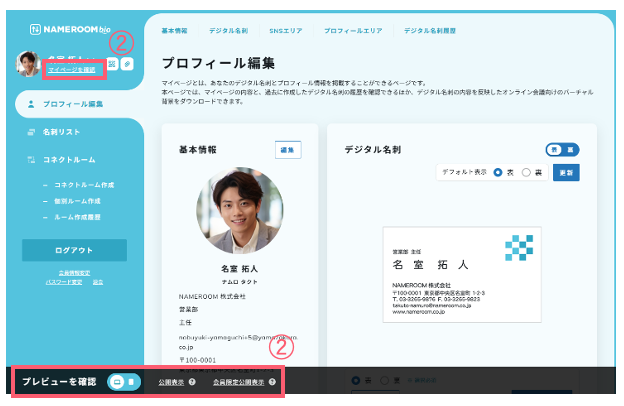
Task: Click the link copy icon button
Action: click(127, 64)
